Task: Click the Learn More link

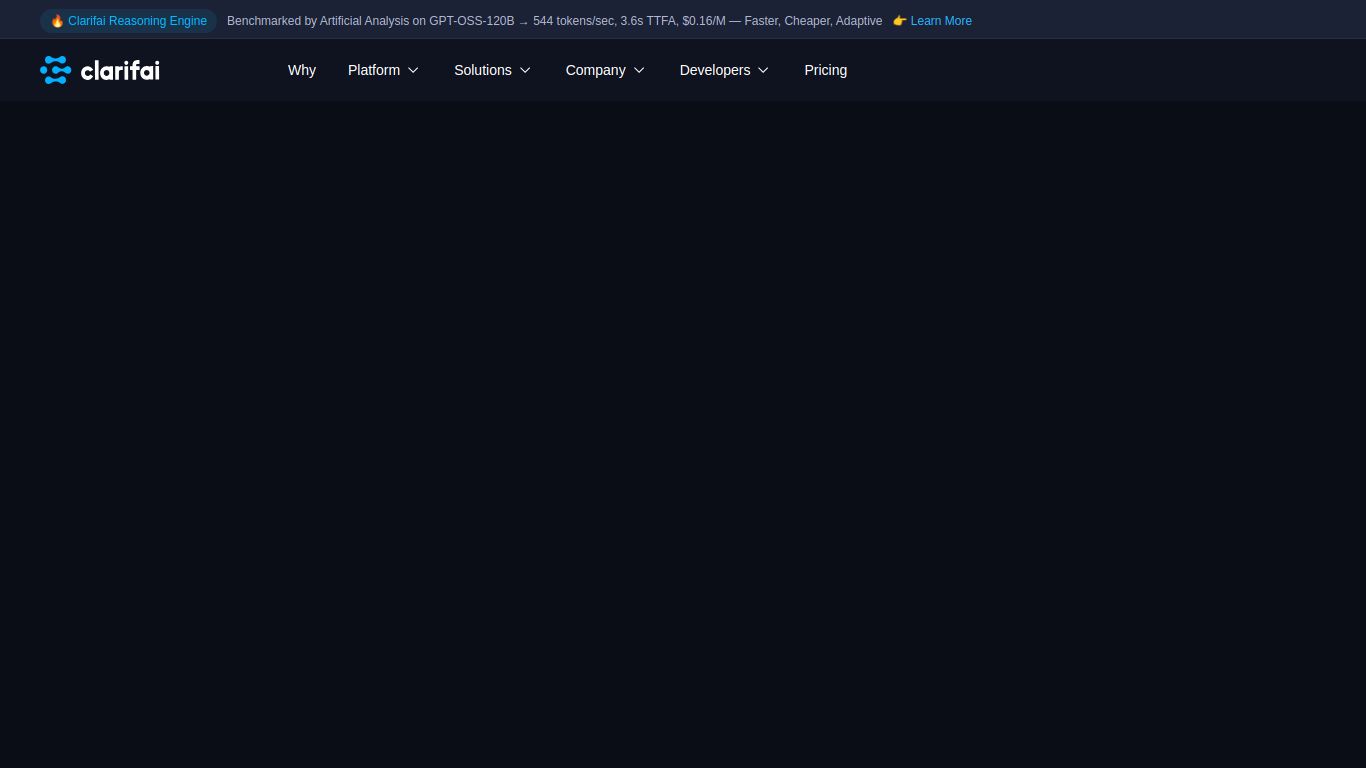Action: click(940, 21)
